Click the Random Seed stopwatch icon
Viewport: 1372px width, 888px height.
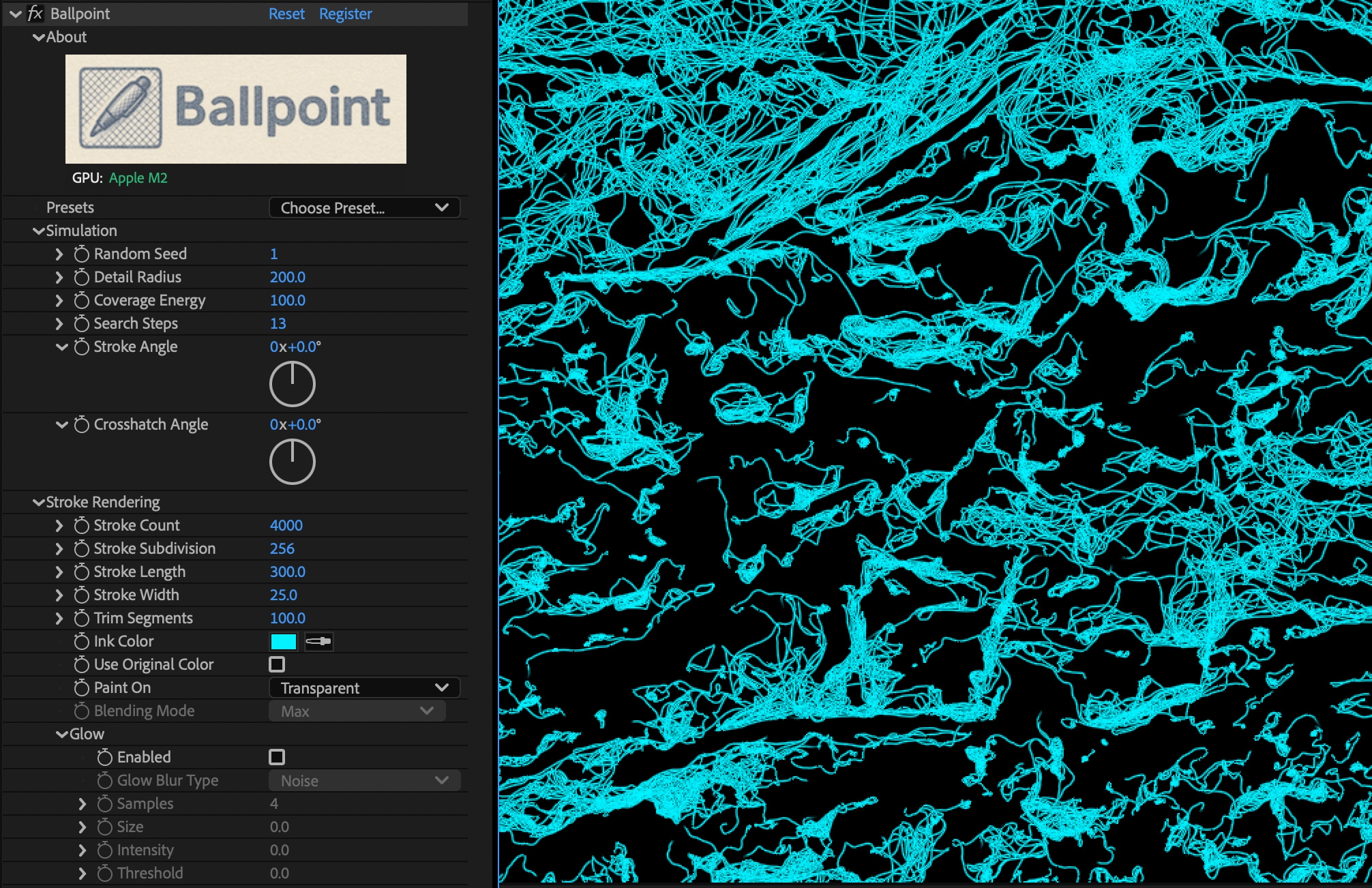tap(81, 254)
